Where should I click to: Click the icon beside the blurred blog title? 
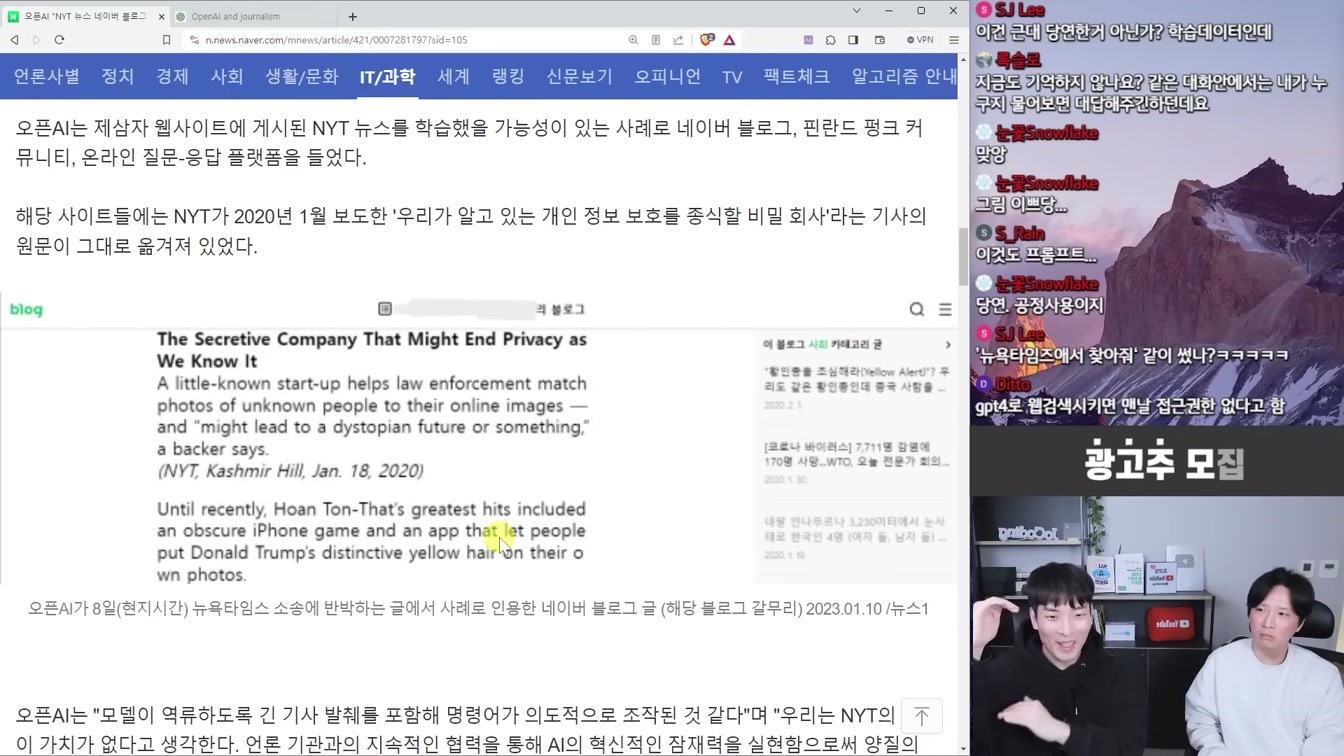point(385,309)
